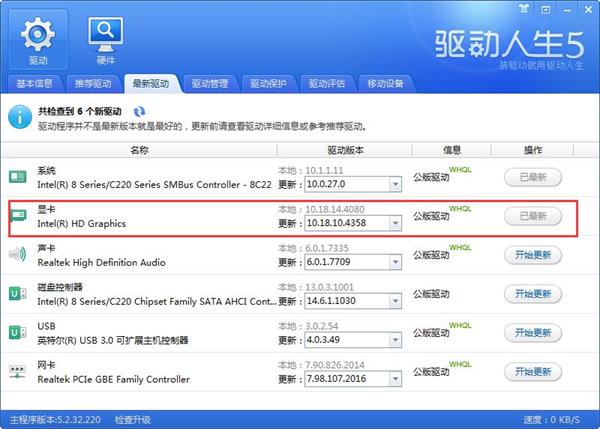Viewport: 600px width, 429px height.
Task: Click the 显卡 graphics card icon
Action: 18,216
